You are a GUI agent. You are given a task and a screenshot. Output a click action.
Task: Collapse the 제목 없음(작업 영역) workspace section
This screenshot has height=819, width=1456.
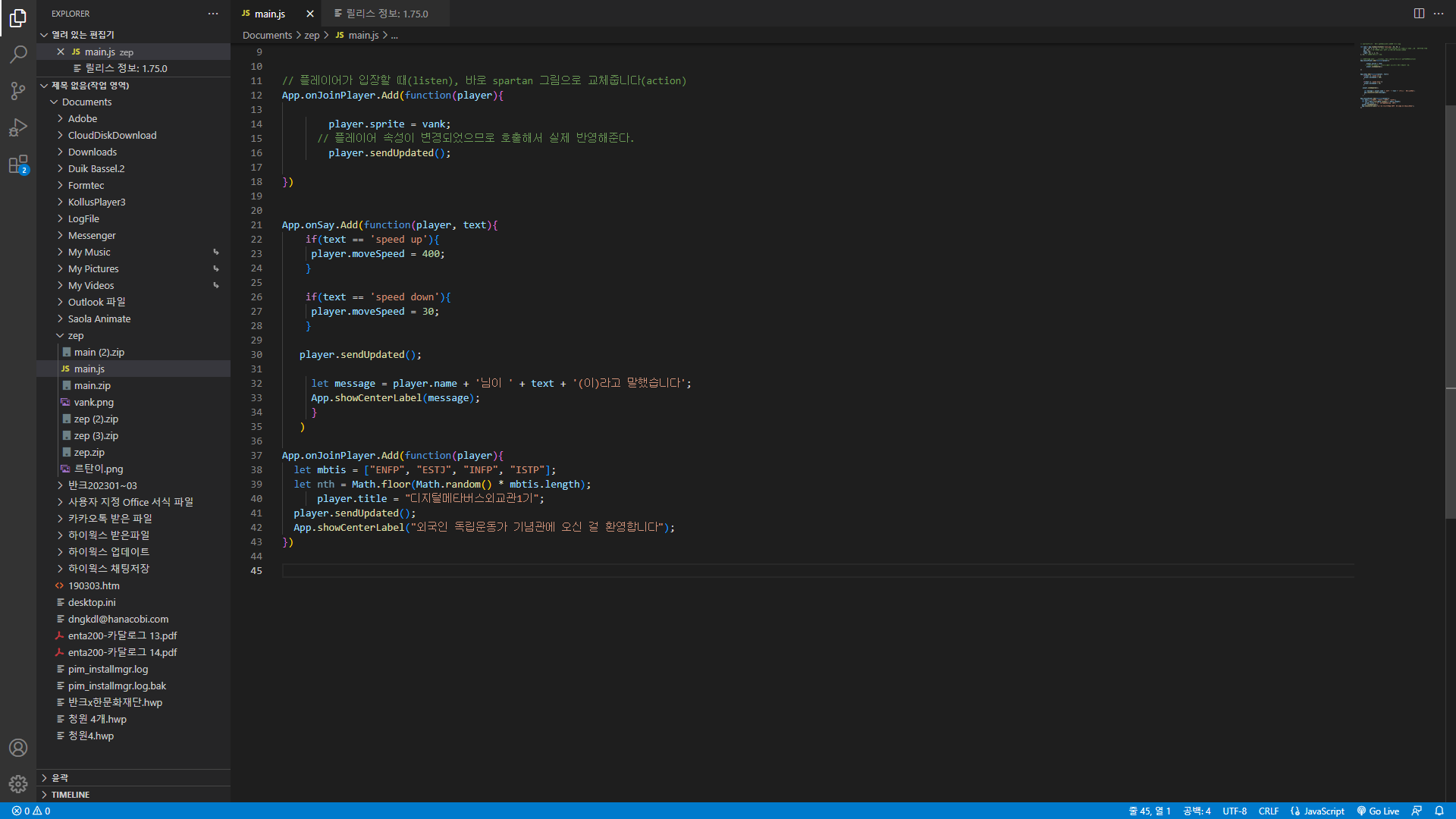(x=133, y=86)
